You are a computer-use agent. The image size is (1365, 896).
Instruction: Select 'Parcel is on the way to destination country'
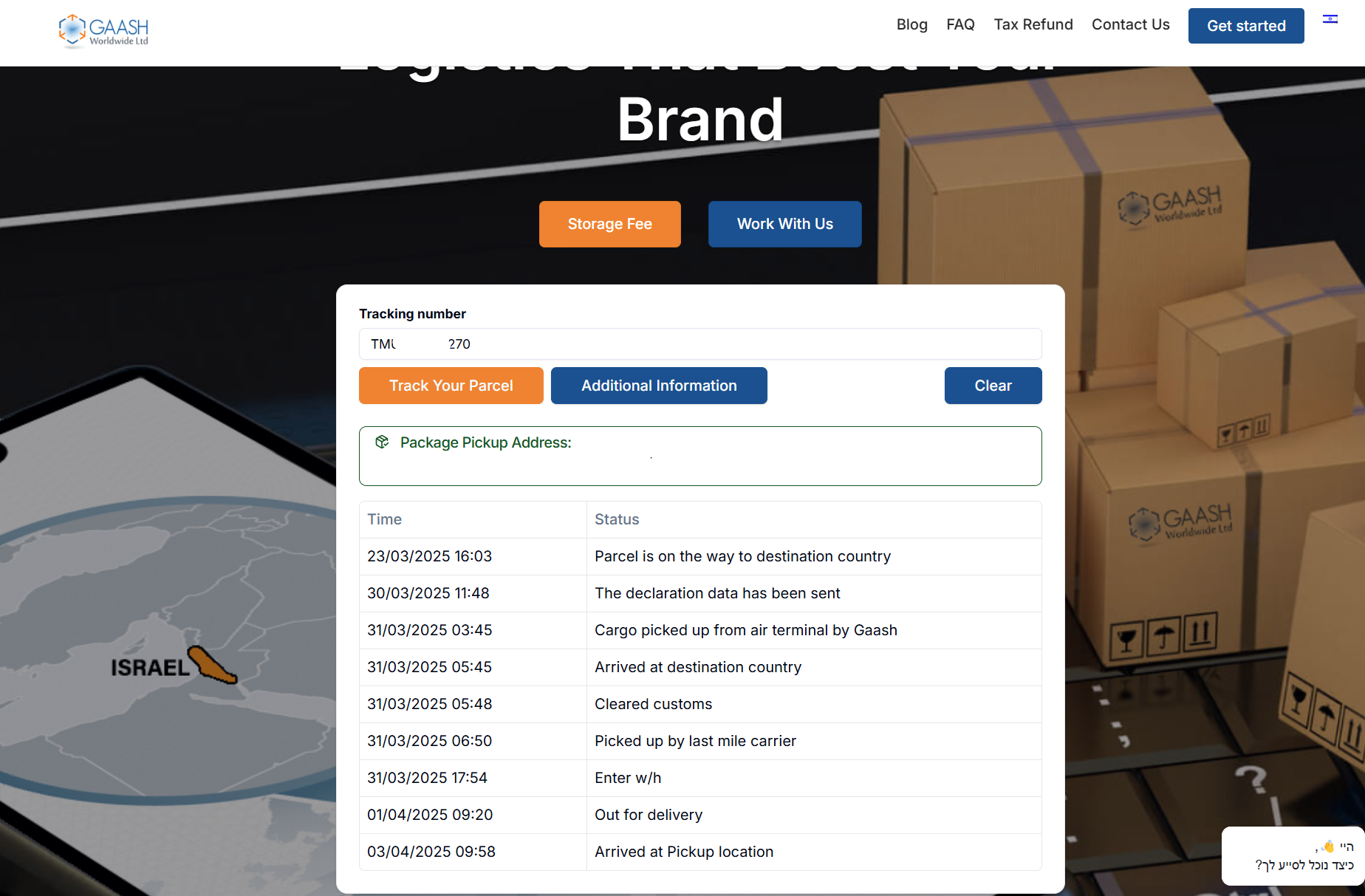coord(743,556)
